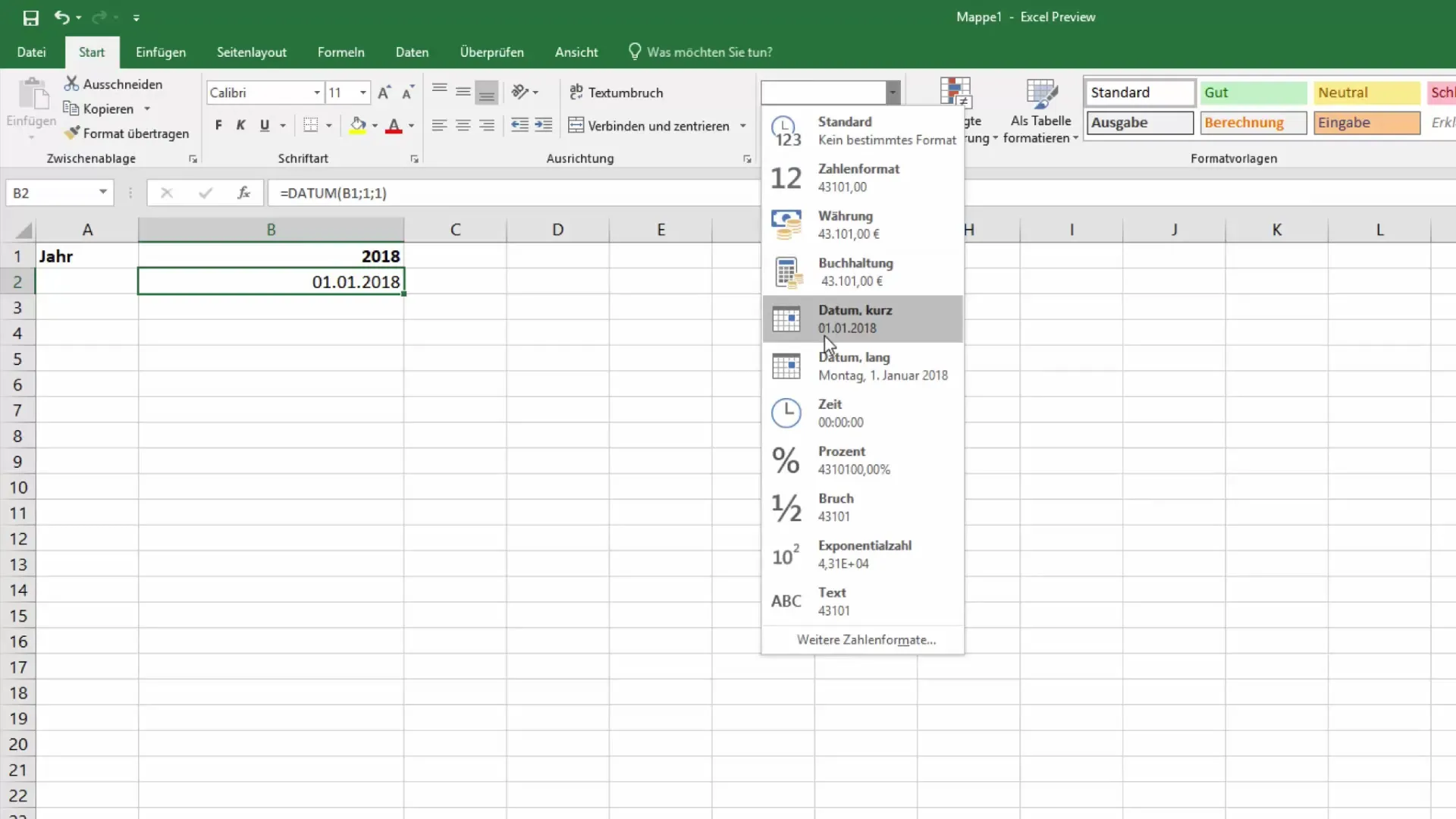The width and height of the screenshot is (1456, 819).
Task: Choose the Buchhaltung accounting format
Action: pos(863,271)
